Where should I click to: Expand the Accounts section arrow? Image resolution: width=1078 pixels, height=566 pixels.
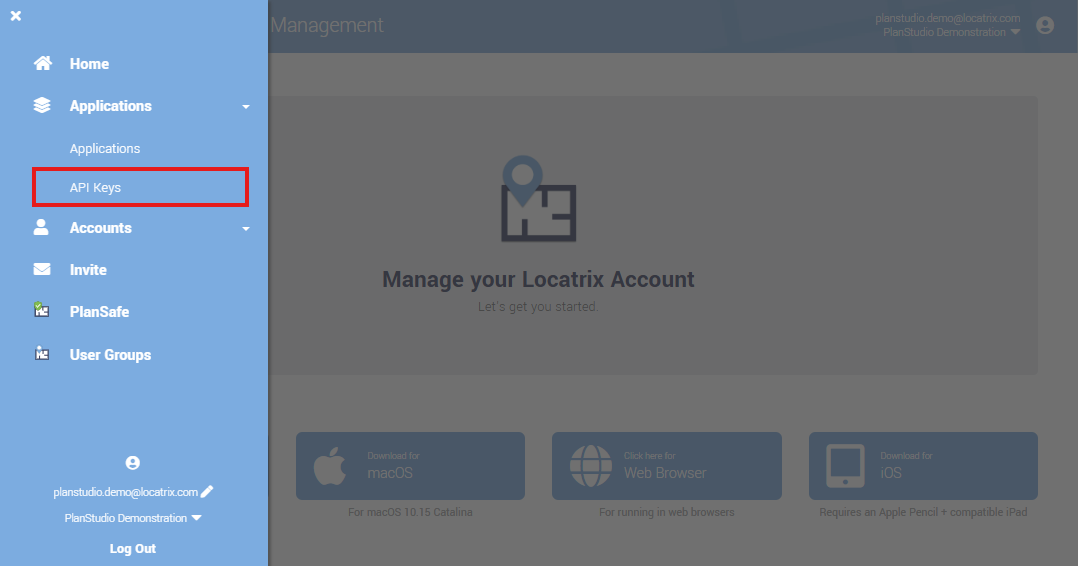point(245,228)
